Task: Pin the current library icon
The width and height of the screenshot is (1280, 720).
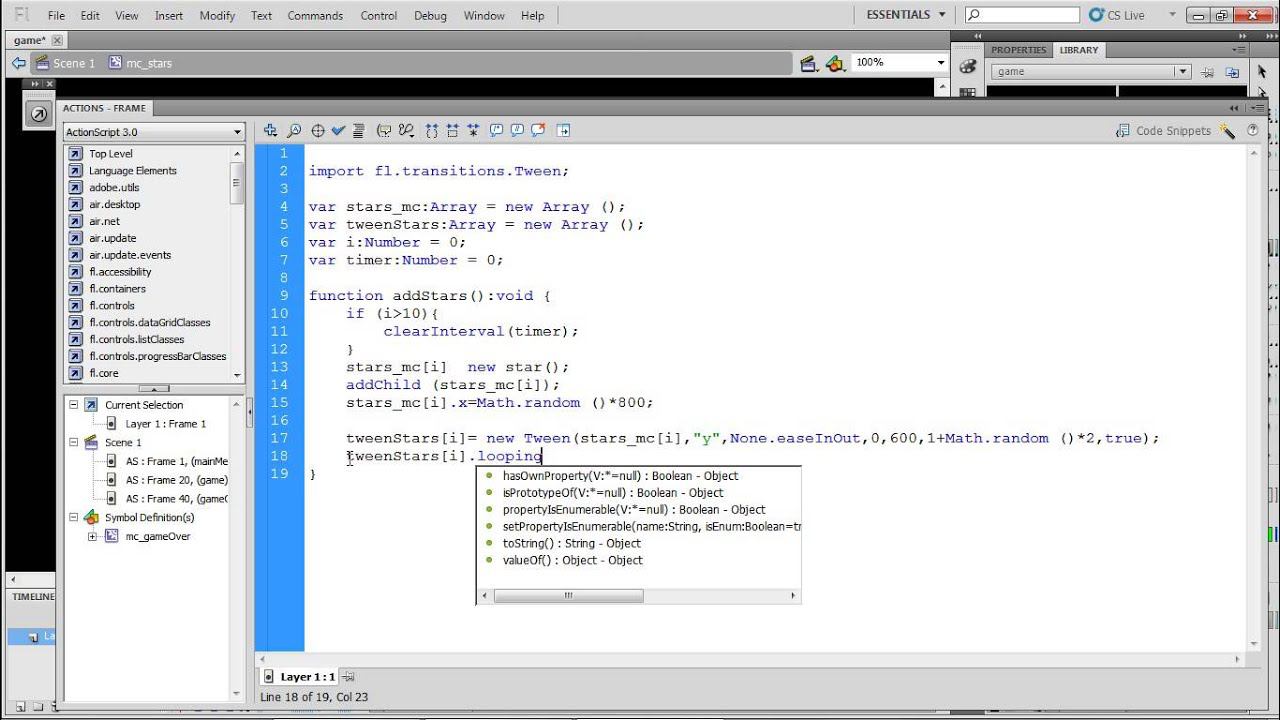Action: coord(1209,72)
